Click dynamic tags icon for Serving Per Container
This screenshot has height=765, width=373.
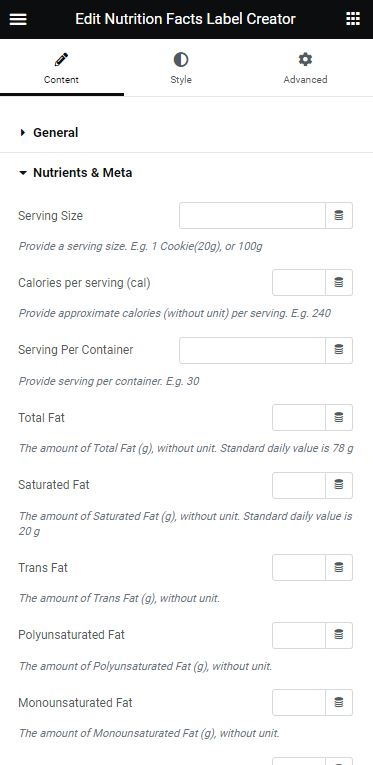point(339,350)
